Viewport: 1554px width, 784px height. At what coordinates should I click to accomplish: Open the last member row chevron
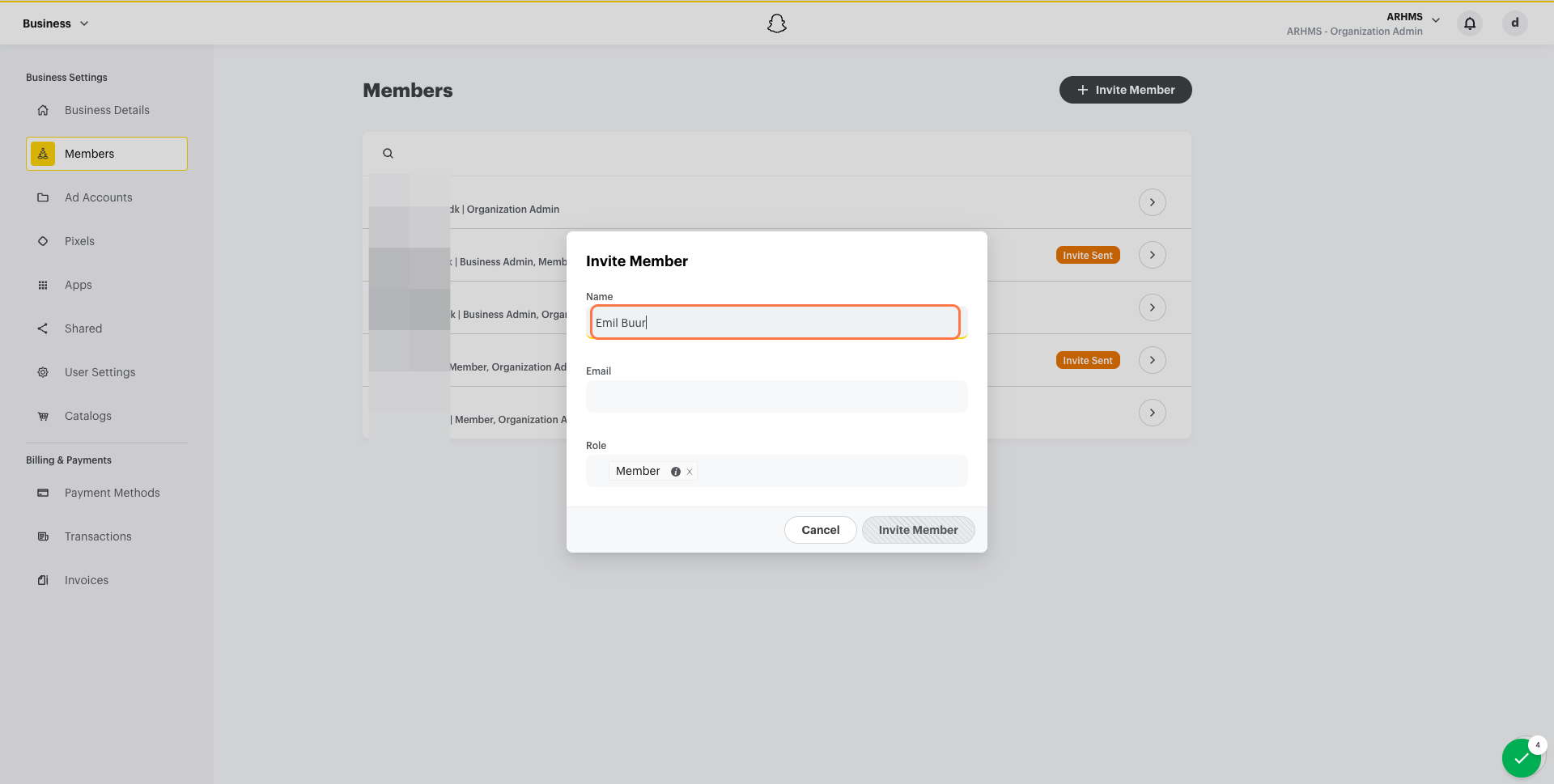tap(1153, 413)
